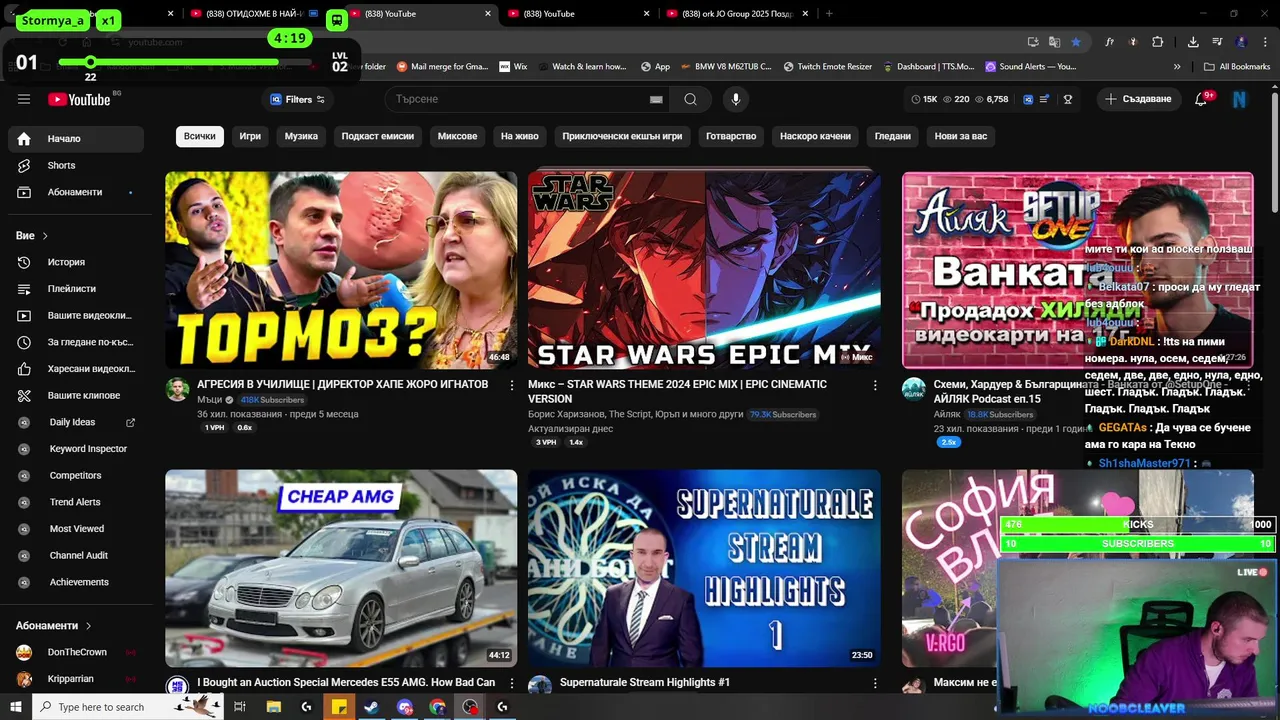Open more options for Mercedes E55 AMG video
The width and height of the screenshot is (1280, 720).
(x=512, y=683)
